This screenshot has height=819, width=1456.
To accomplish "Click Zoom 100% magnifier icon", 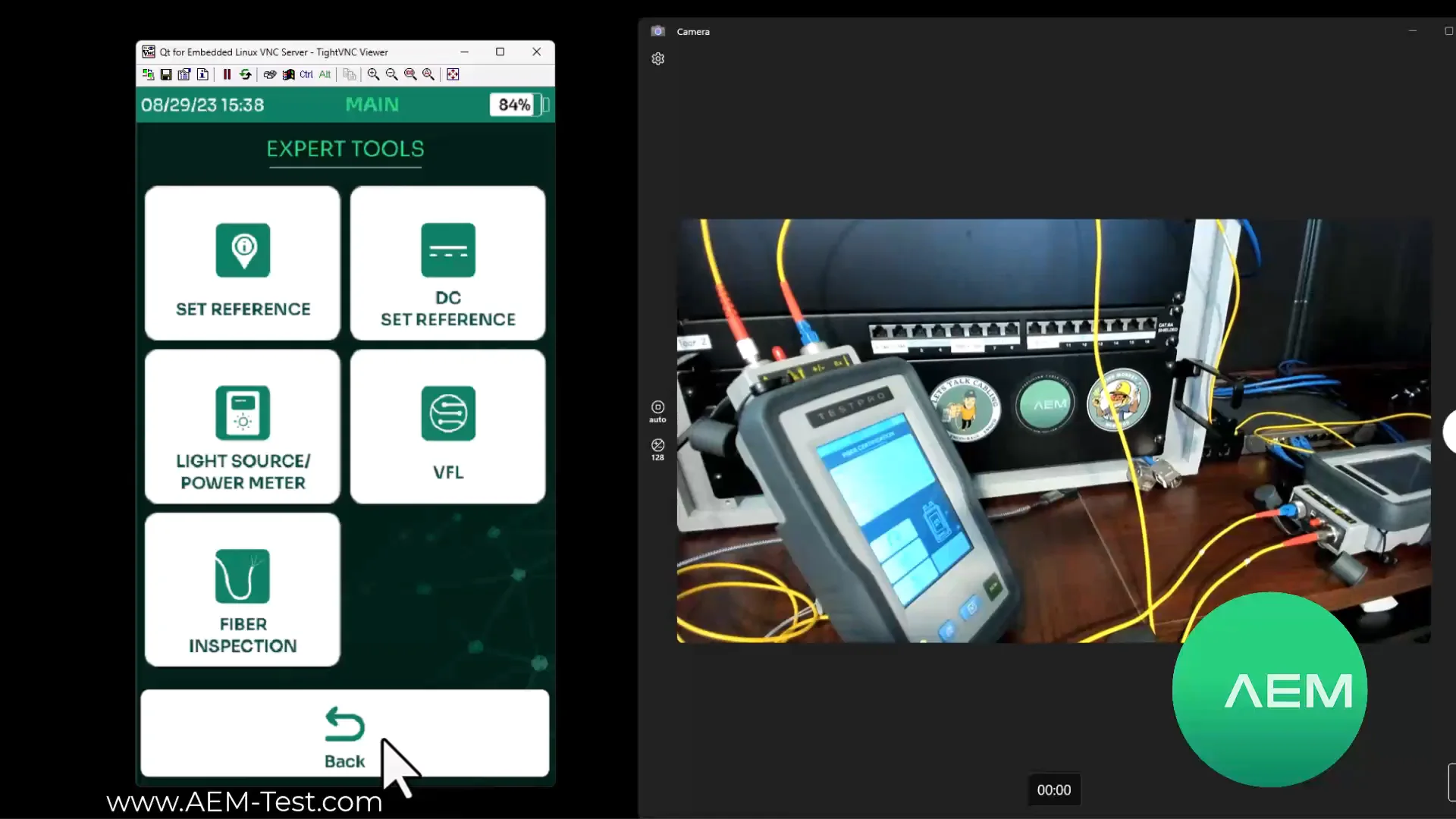I will [410, 74].
